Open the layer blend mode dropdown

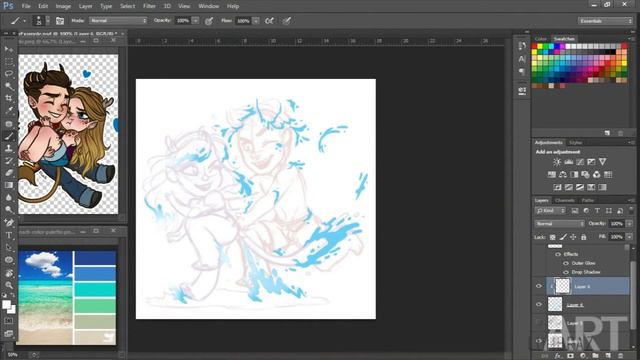[x=560, y=224]
